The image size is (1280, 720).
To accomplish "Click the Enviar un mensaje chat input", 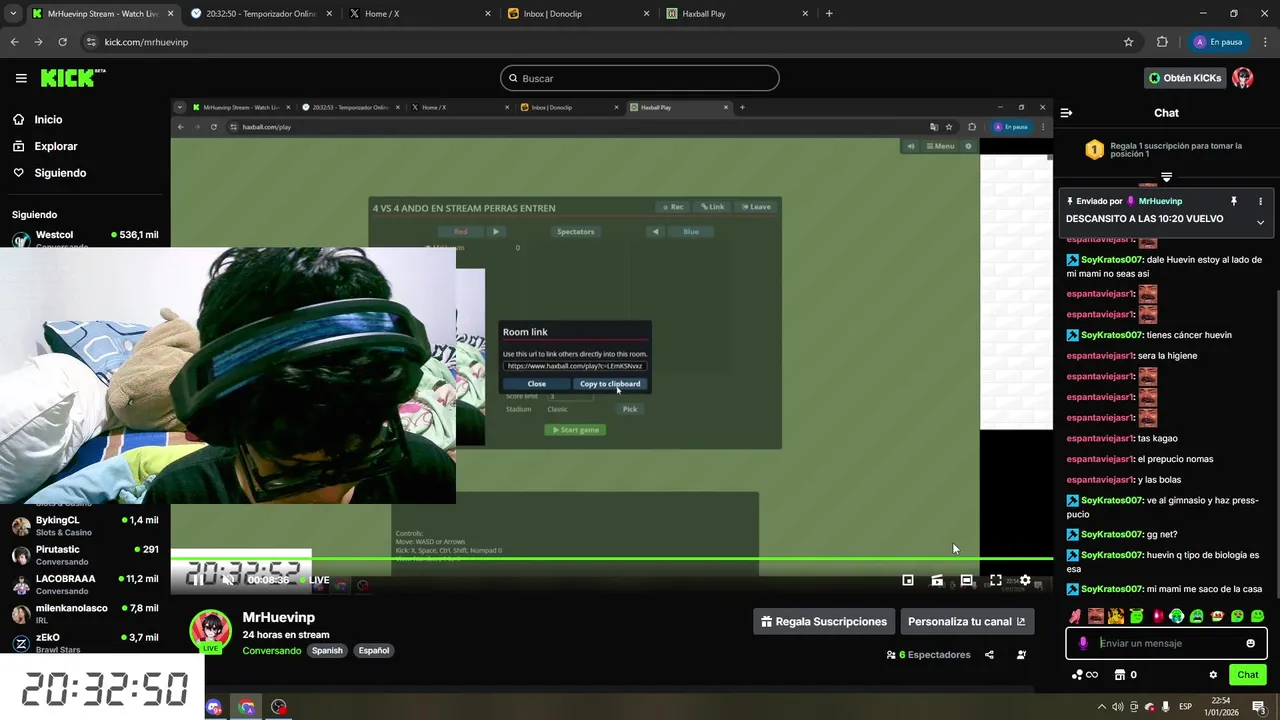I will tap(1166, 643).
